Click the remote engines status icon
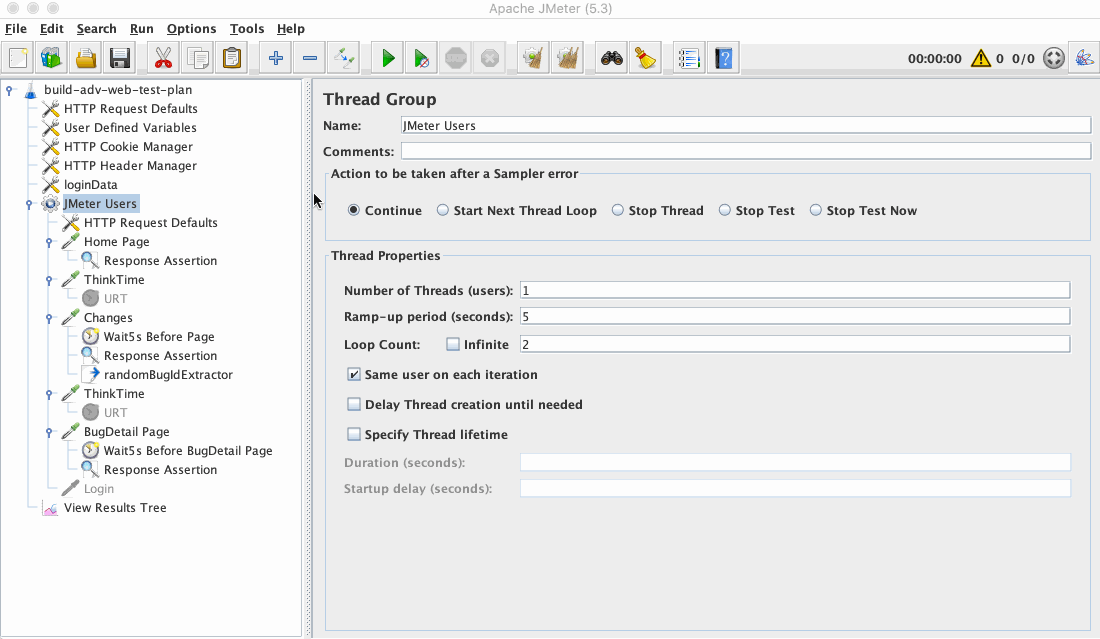 click(x=1054, y=58)
